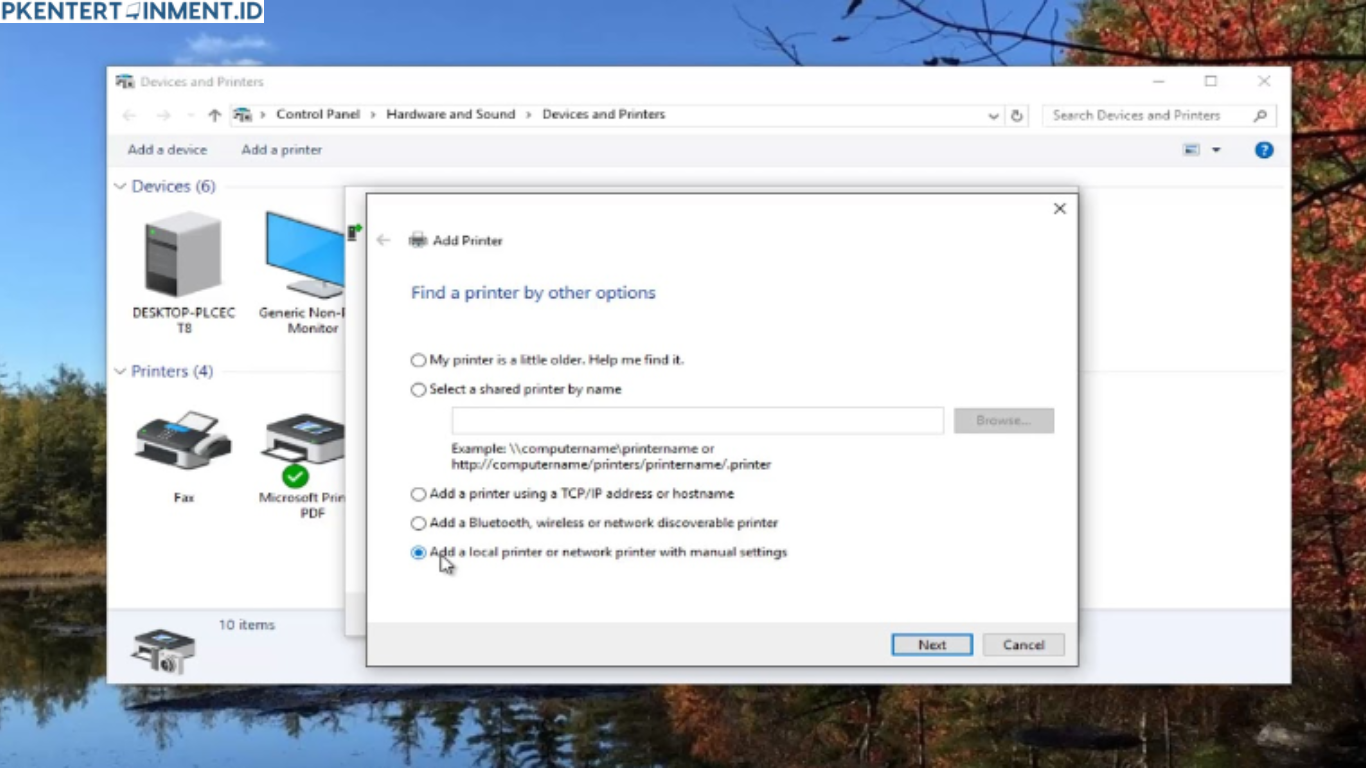Choose the Bluetooth, wireless or network printer option
The width and height of the screenshot is (1366, 768).
pos(418,523)
